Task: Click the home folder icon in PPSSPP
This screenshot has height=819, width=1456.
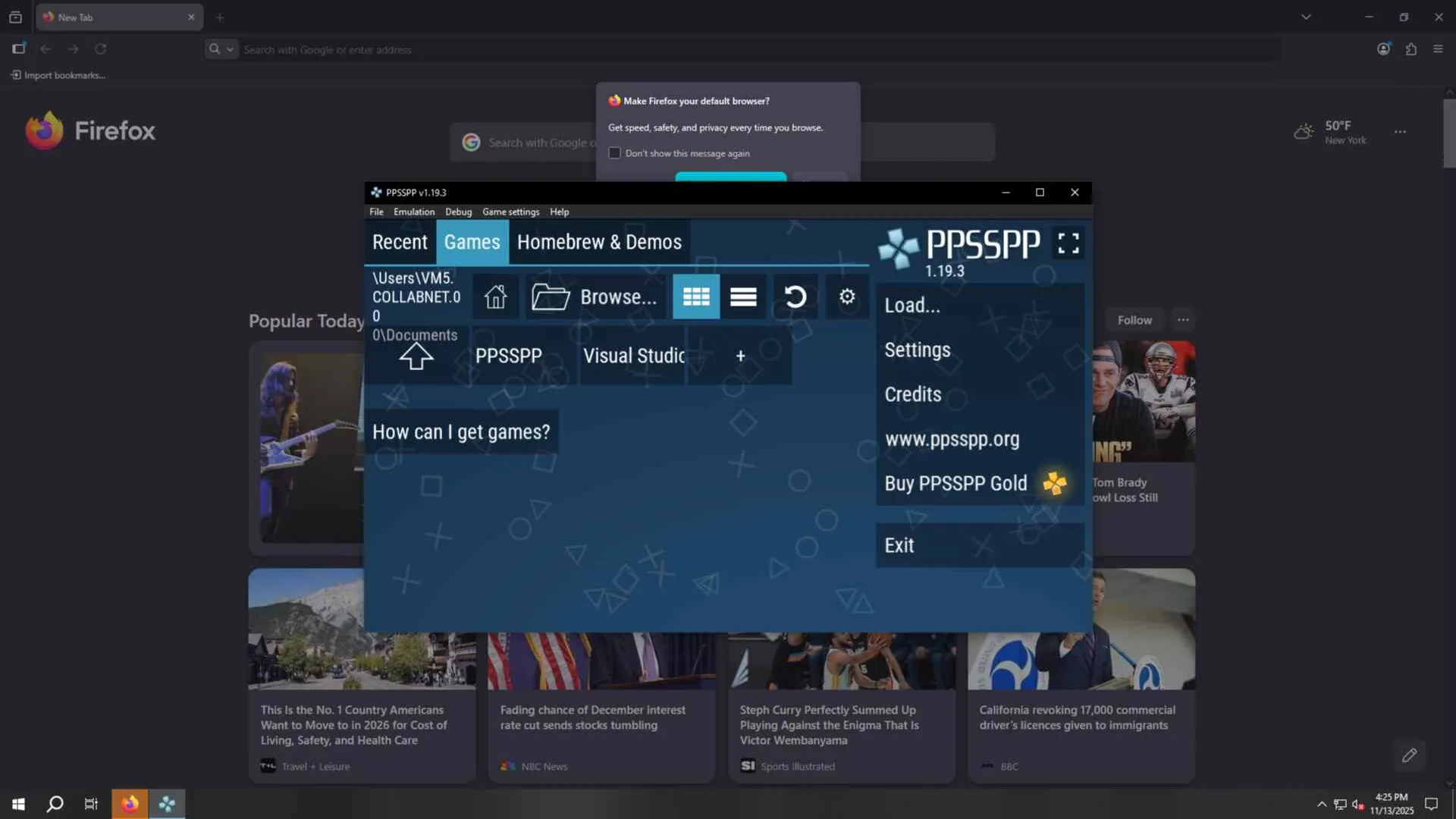Action: pos(495,297)
